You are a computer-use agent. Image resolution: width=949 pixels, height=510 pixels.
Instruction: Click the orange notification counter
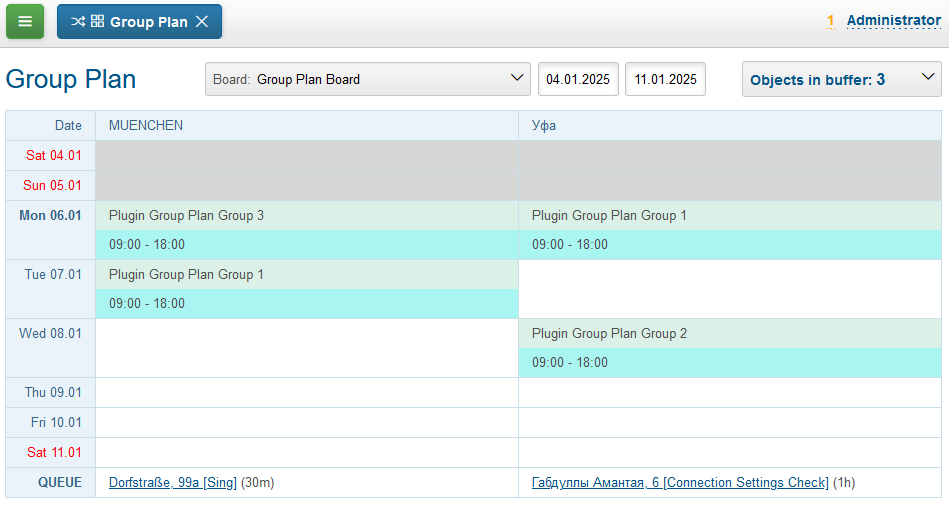click(x=830, y=21)
